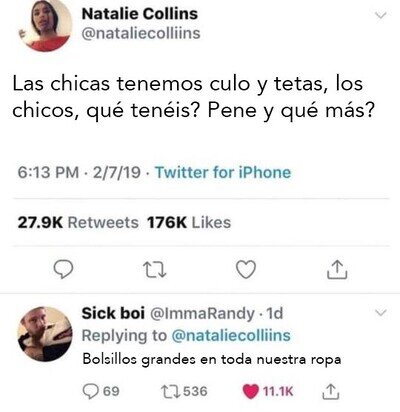The width and height of the screenshot is (400, 412).
Task: Open tweet timestamp 6:13 PM 2/7/19
Action: point(79,173)
